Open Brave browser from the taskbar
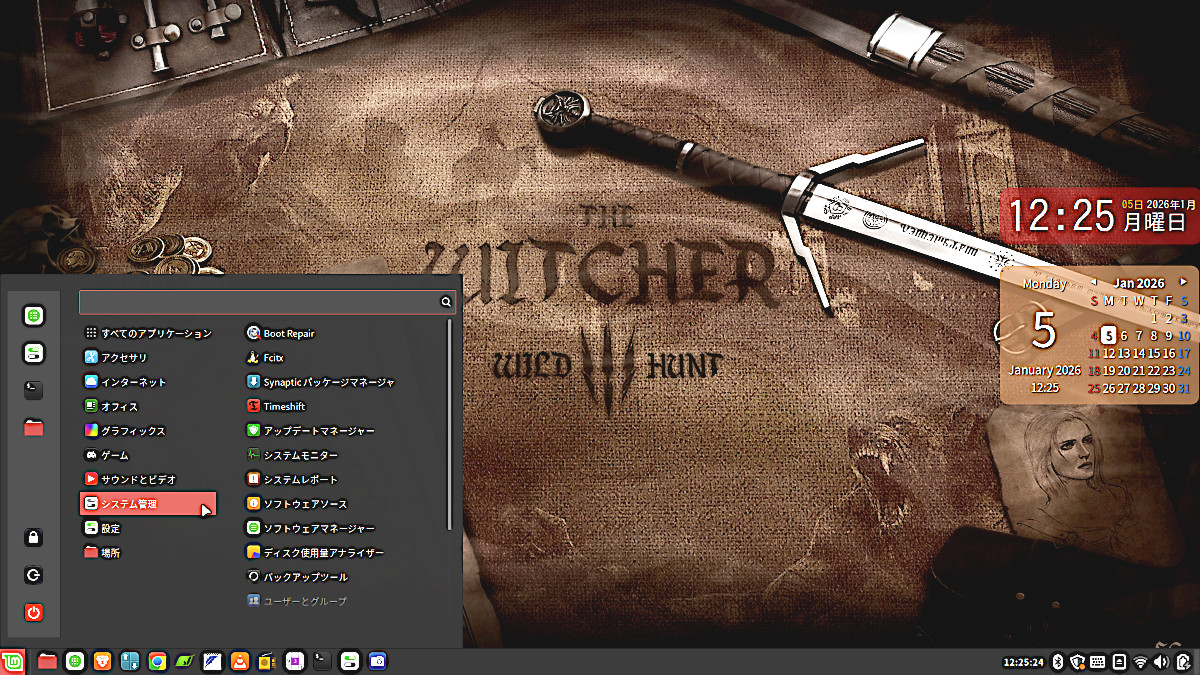 point(102,661)
